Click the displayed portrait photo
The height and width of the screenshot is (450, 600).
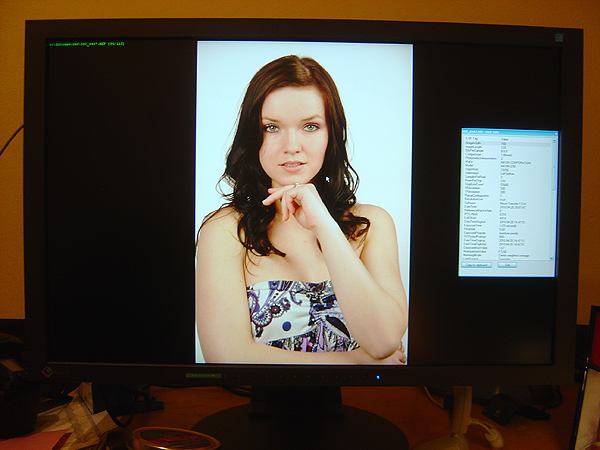(304, 202)
